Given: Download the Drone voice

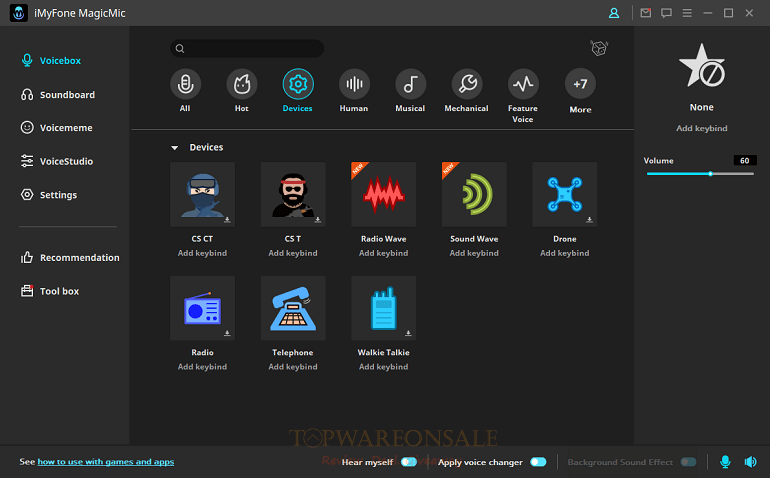Looking at the screenshot, I should 589,220.
